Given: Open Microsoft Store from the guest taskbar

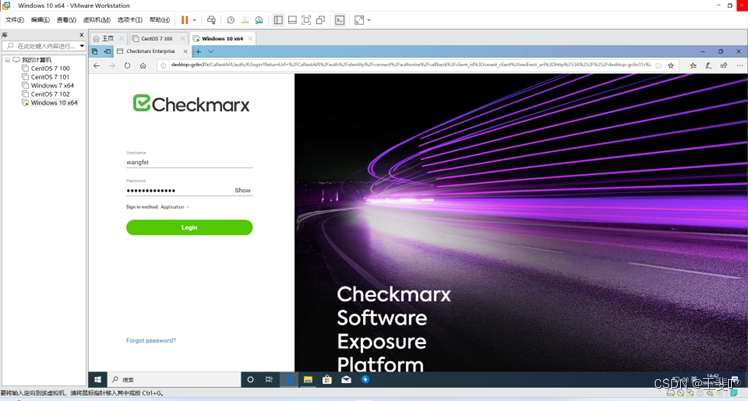Looking at the screenshot, I should [x=327, y=380].
